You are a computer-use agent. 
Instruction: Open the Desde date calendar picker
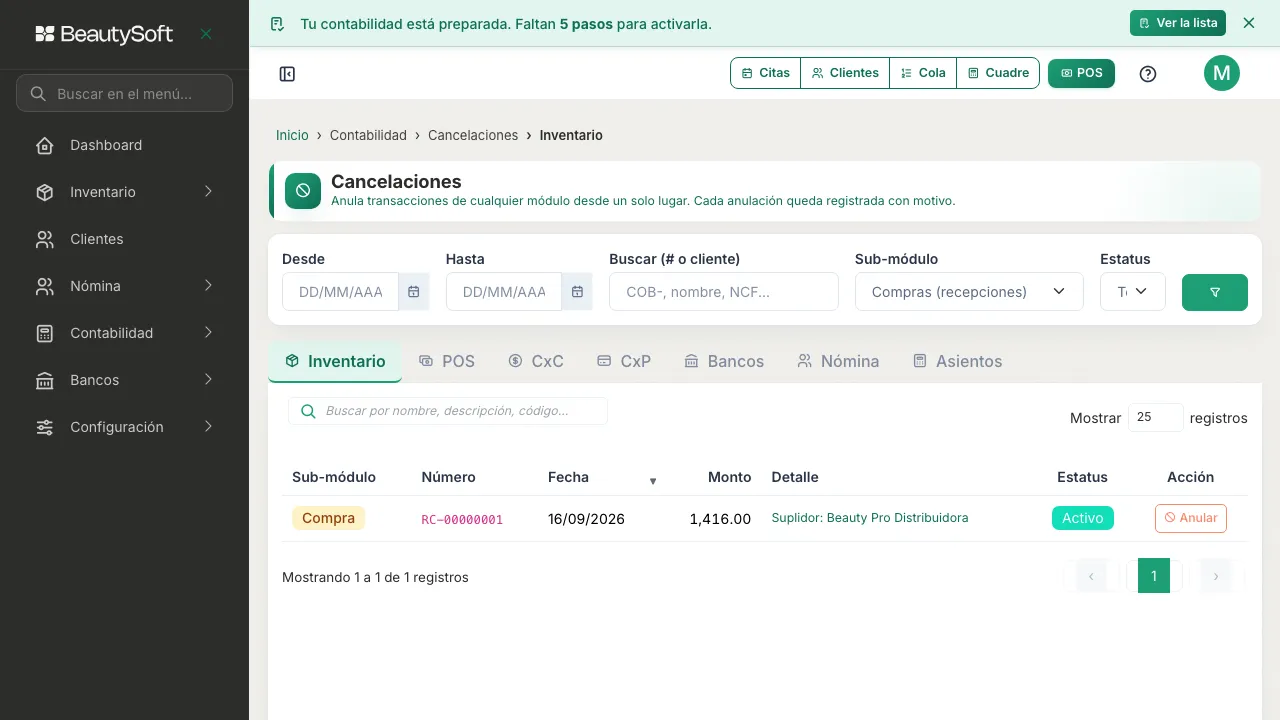pyautogui.click(x=413, y=292)
